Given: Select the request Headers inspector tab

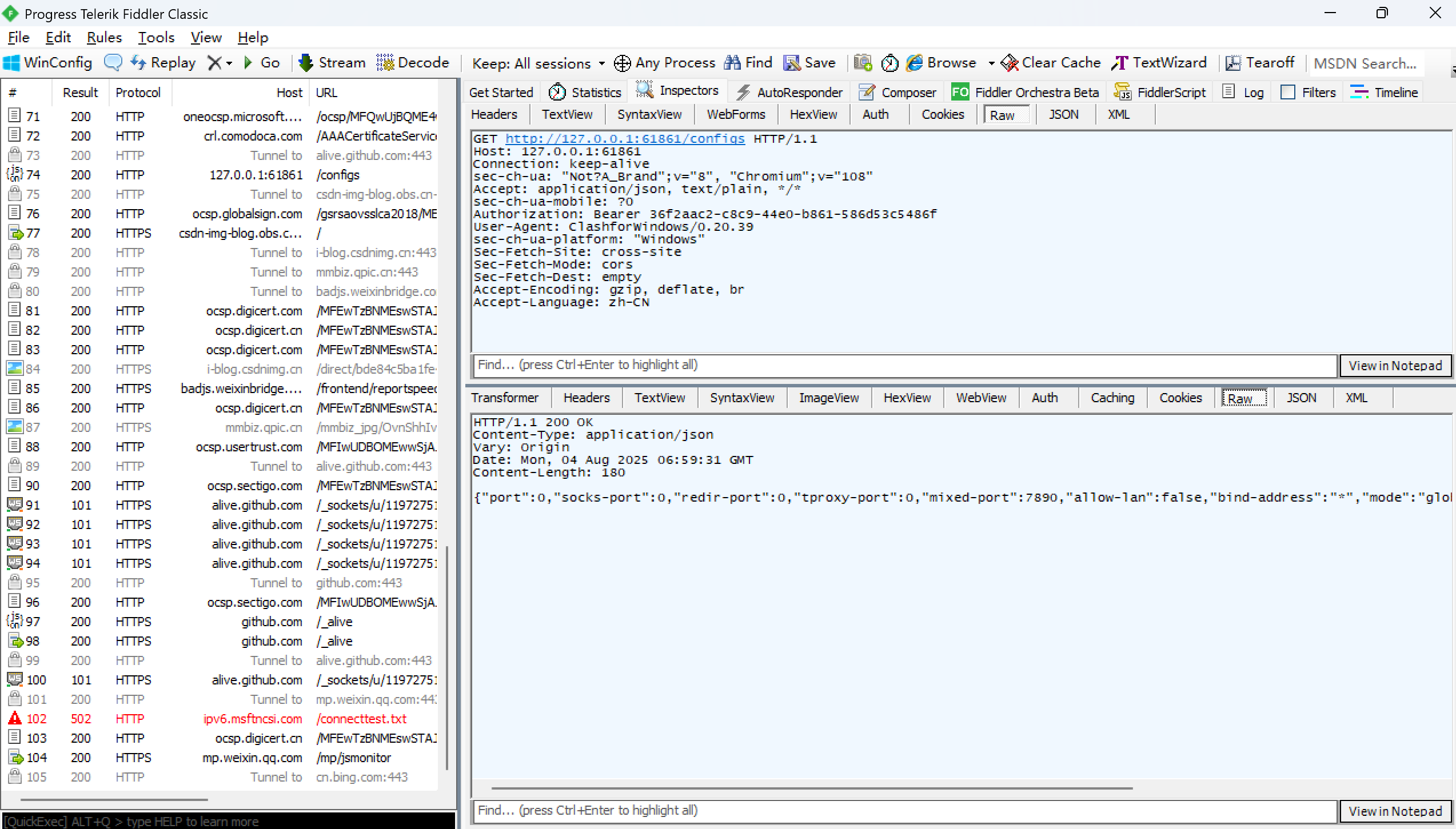Looking at the screenshot, I should pyautogui.click(x=494, y=115).
